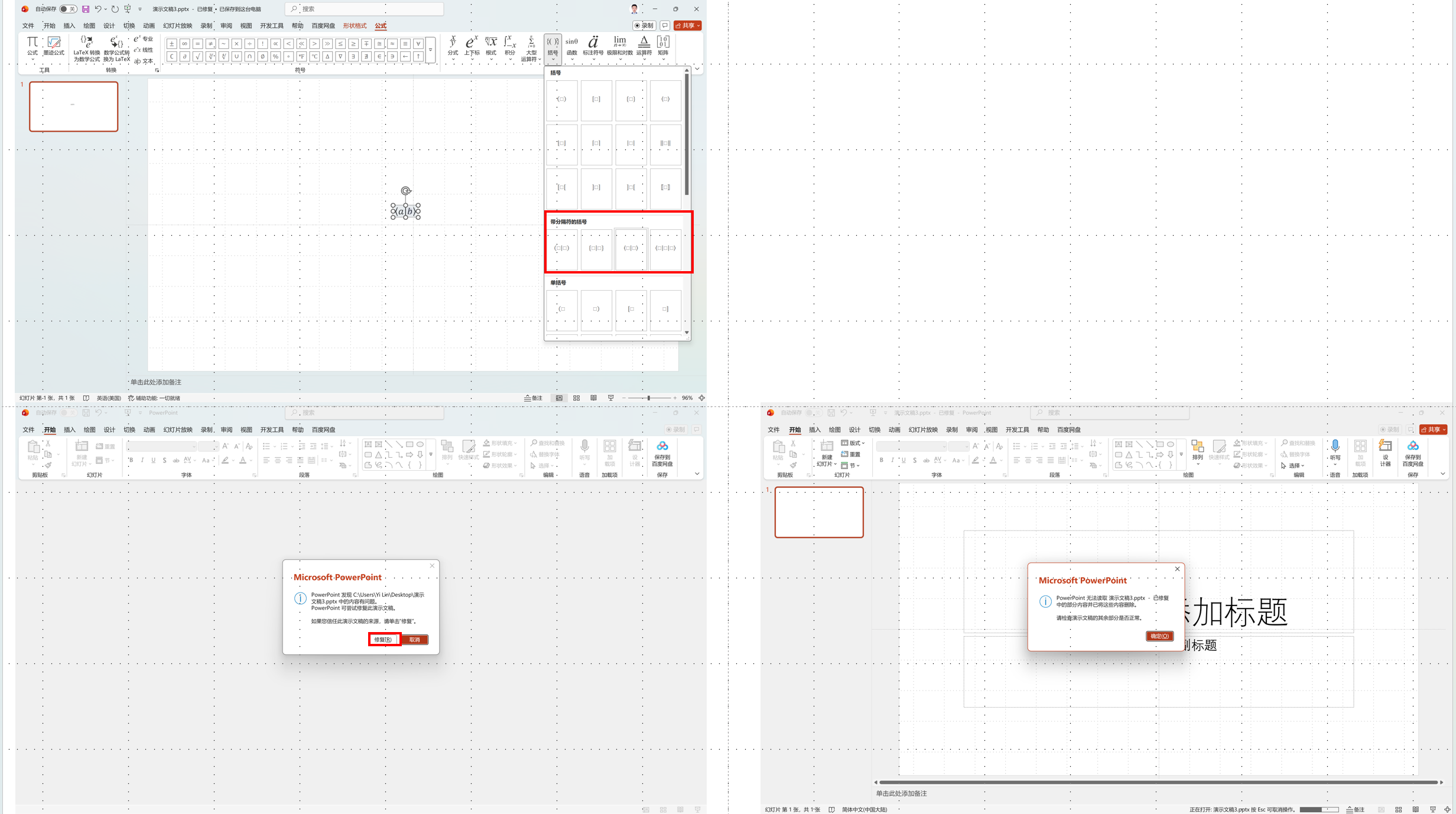Insert the infinity symbol from the symbols gallery
The image size is (1456, 814).
pos(185,44)
